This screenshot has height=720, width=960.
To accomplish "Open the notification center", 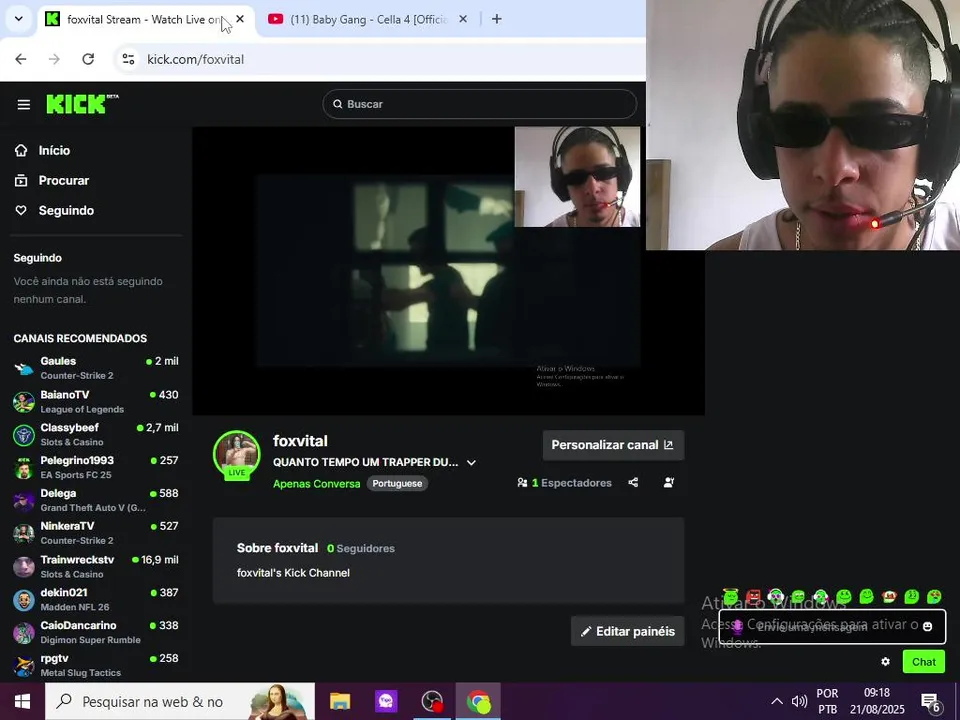I will [x=931, y=702].
